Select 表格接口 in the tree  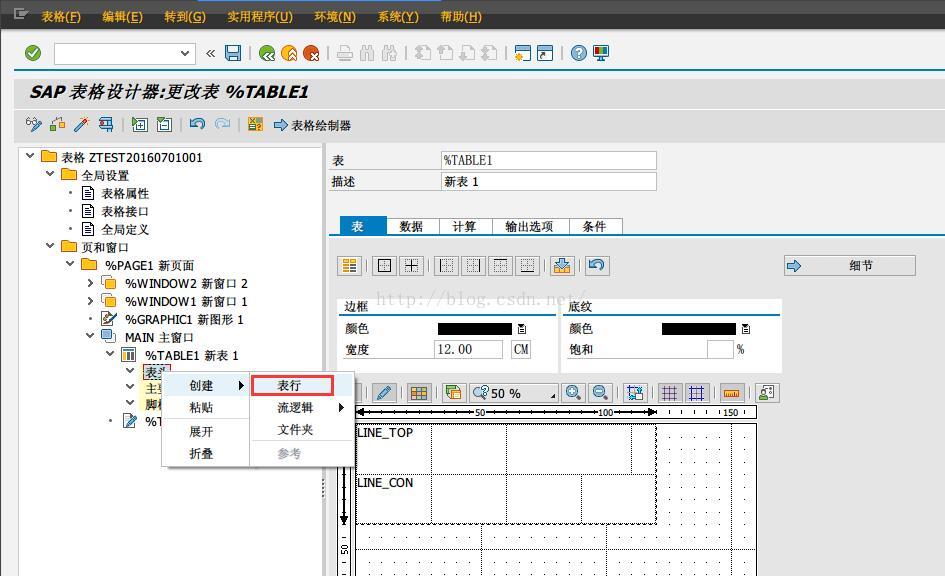tap(125, 211)
